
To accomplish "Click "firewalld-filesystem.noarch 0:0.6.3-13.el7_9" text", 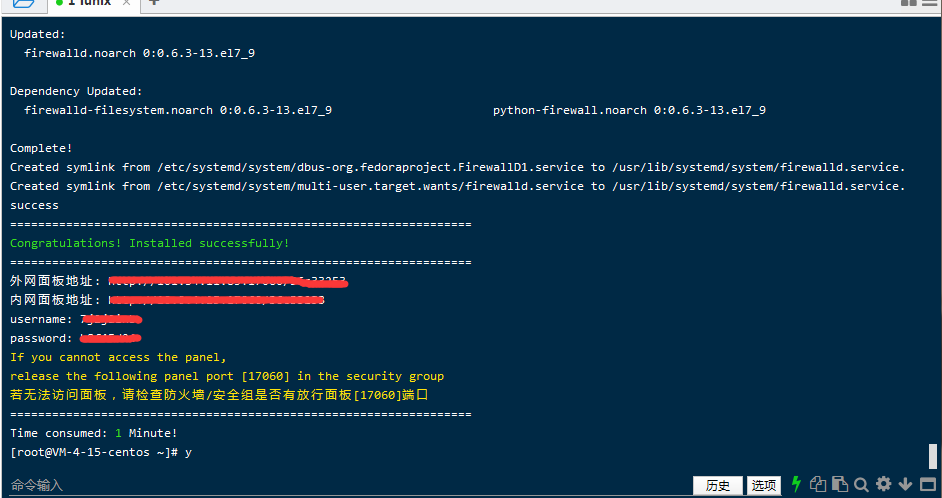I will click(x=178, y=111).
